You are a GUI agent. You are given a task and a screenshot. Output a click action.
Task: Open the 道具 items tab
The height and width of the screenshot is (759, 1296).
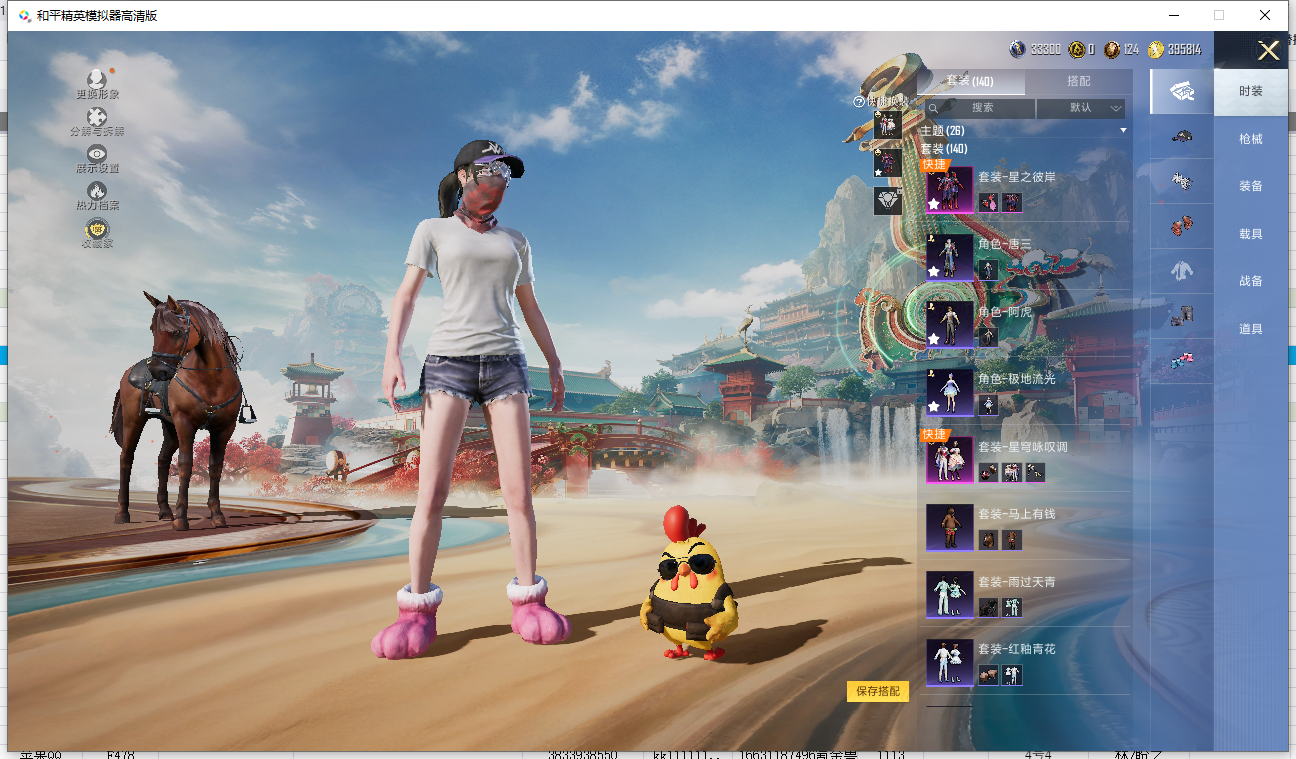[1251, 329]
